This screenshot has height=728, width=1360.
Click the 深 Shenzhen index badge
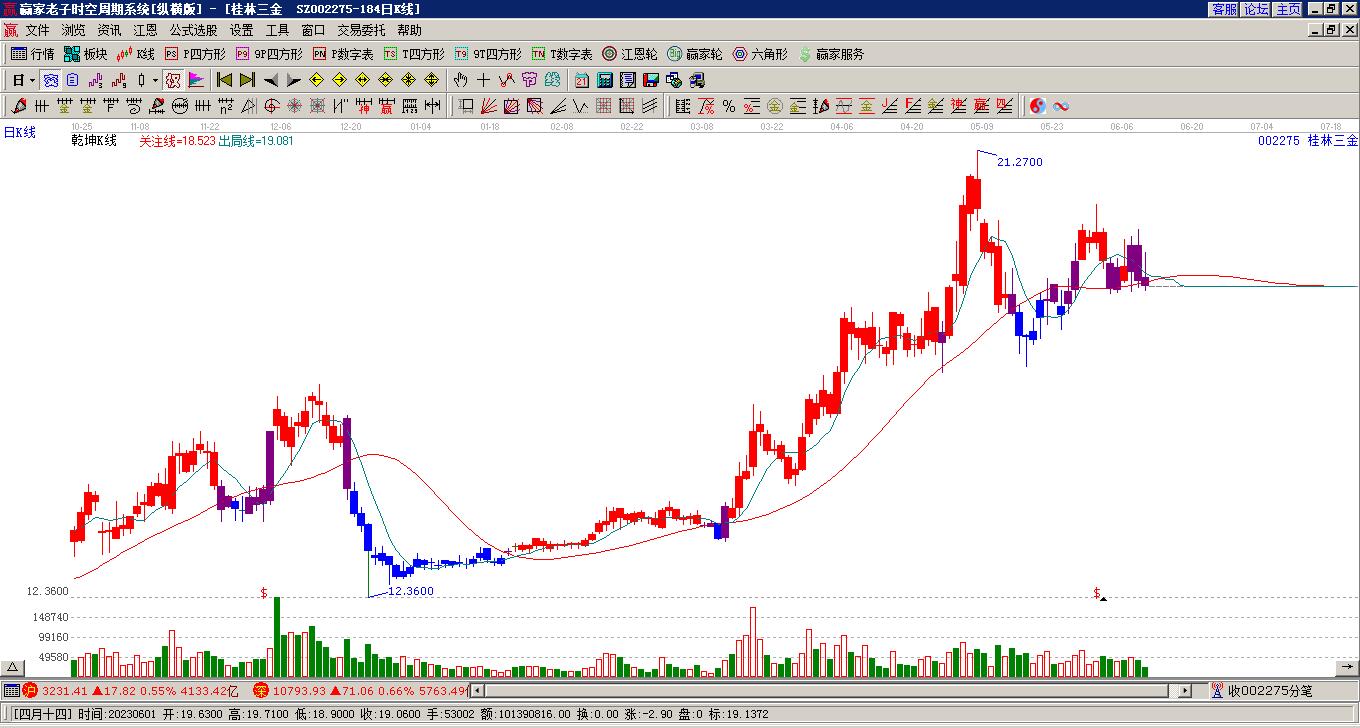[261, 690]
